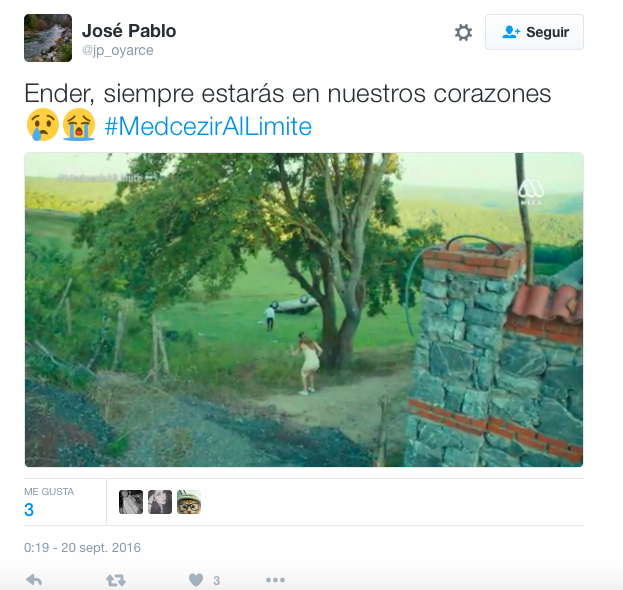Open the #MedcezirAlLimite hashtag
Viewport: 623px width, 590px height.
[208, 126]
